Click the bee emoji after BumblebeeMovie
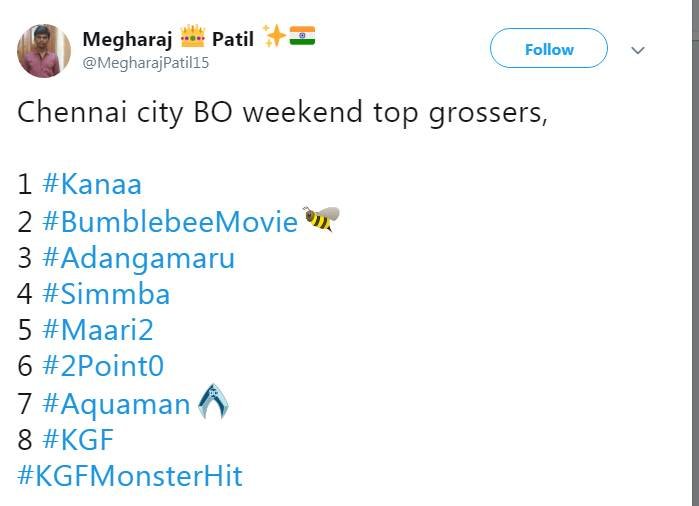The image size is (699, 506). [x=321, y=219]
